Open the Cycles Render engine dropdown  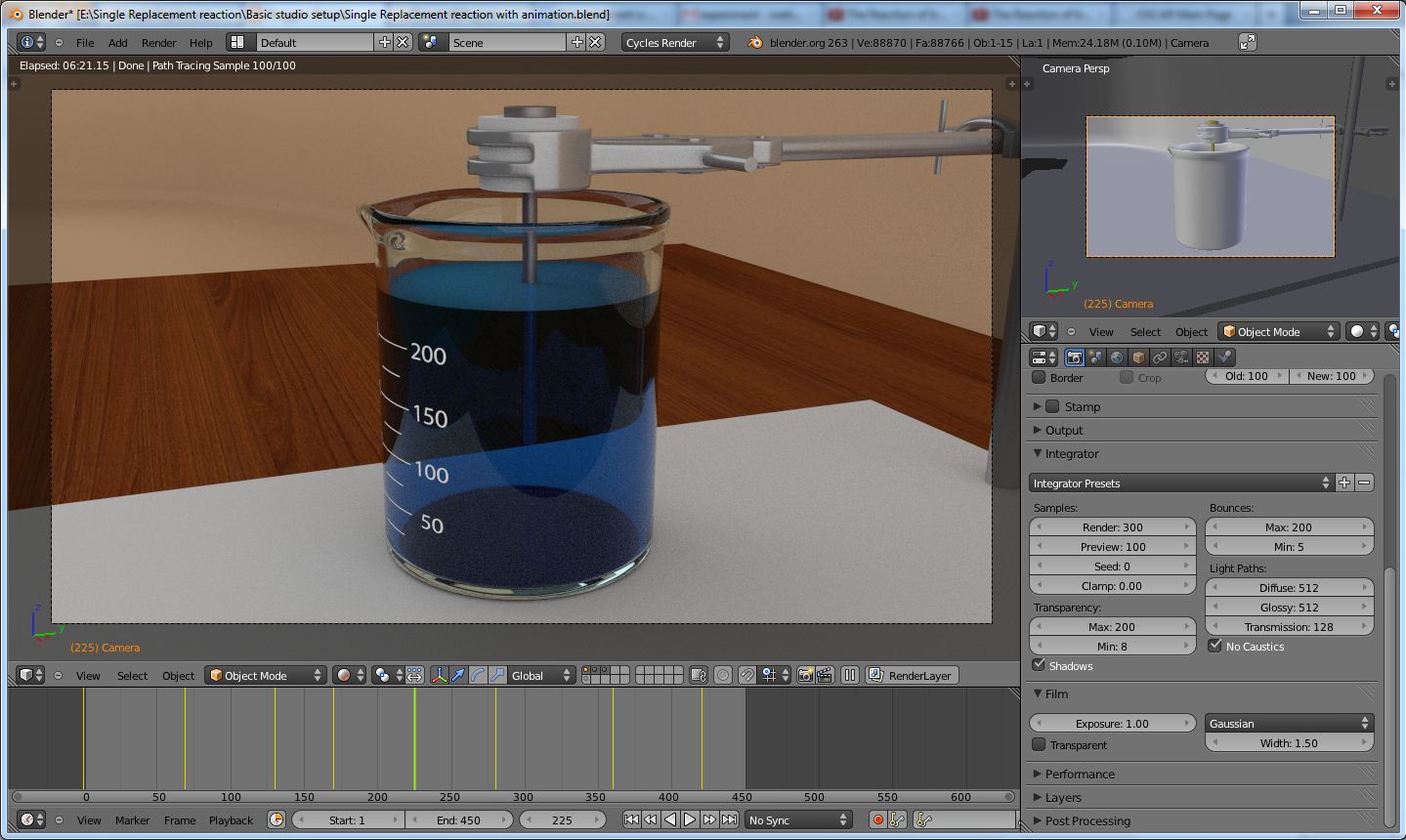[x=674, y=42]
